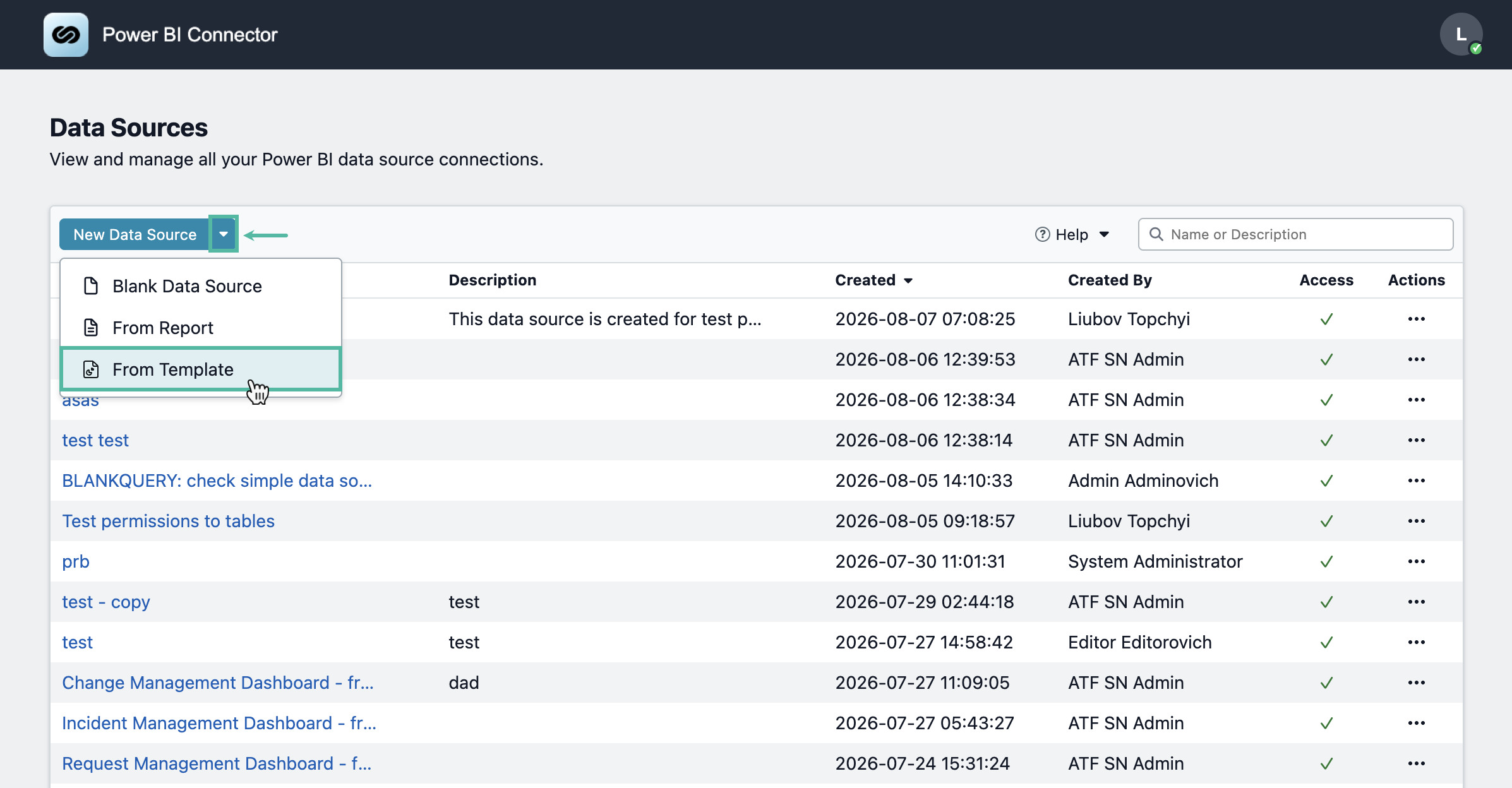
Task: Open the three-dots menu for the prb row
Action: pos(1416,561)
